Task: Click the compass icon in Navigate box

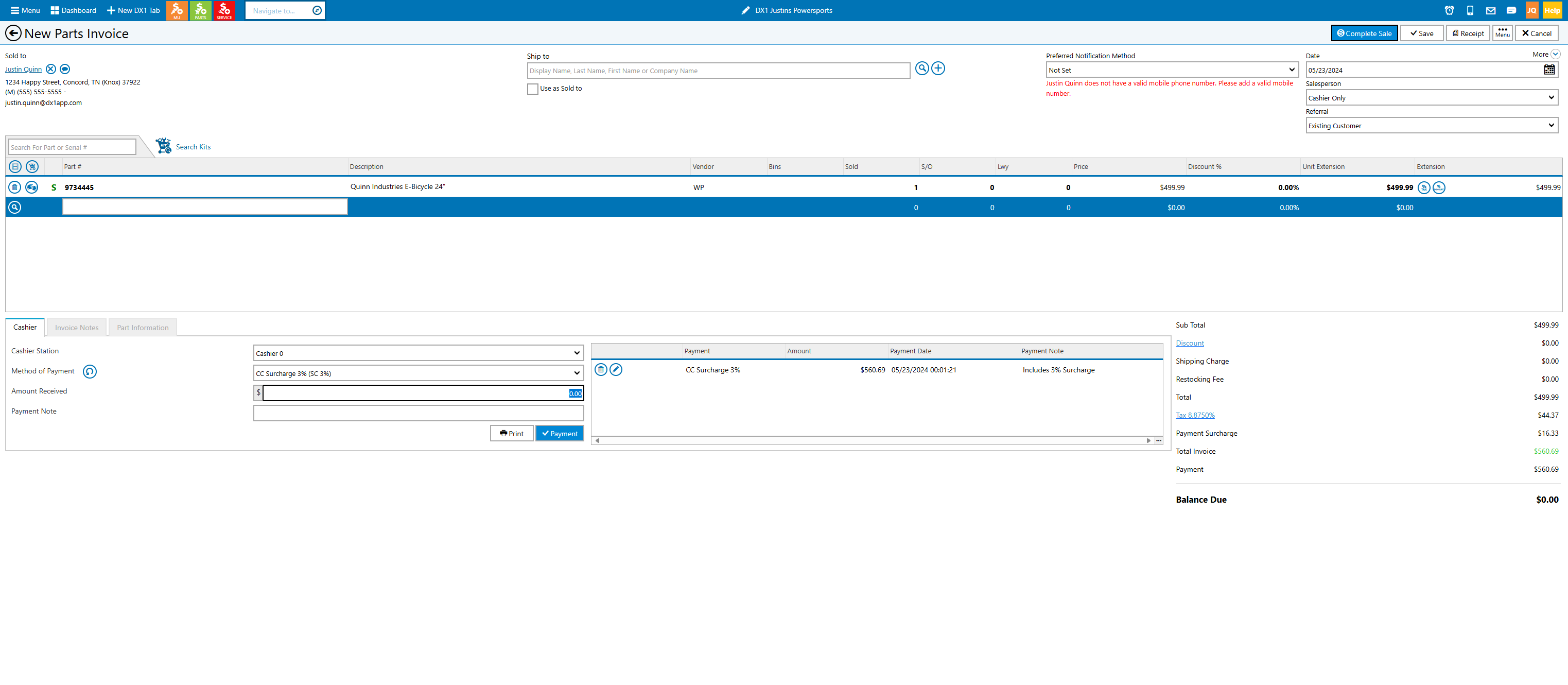Action: [x=317, y=10]
